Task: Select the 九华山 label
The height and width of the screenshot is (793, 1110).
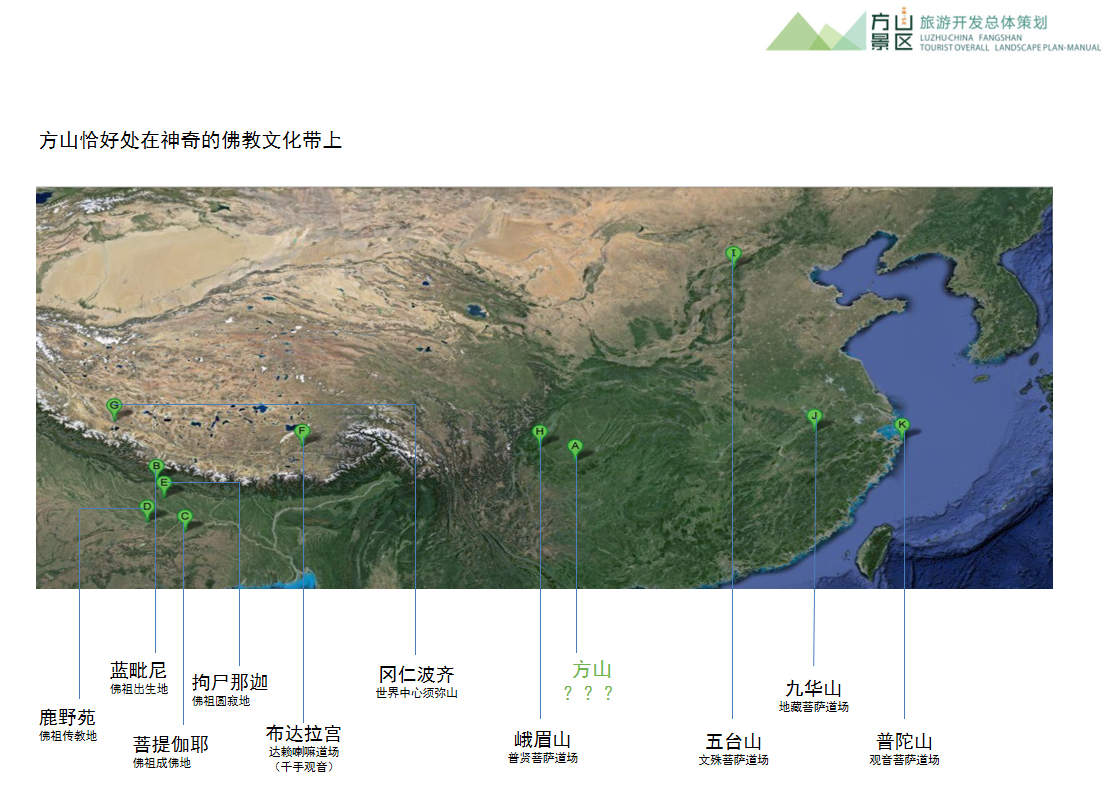Action: 813,689
